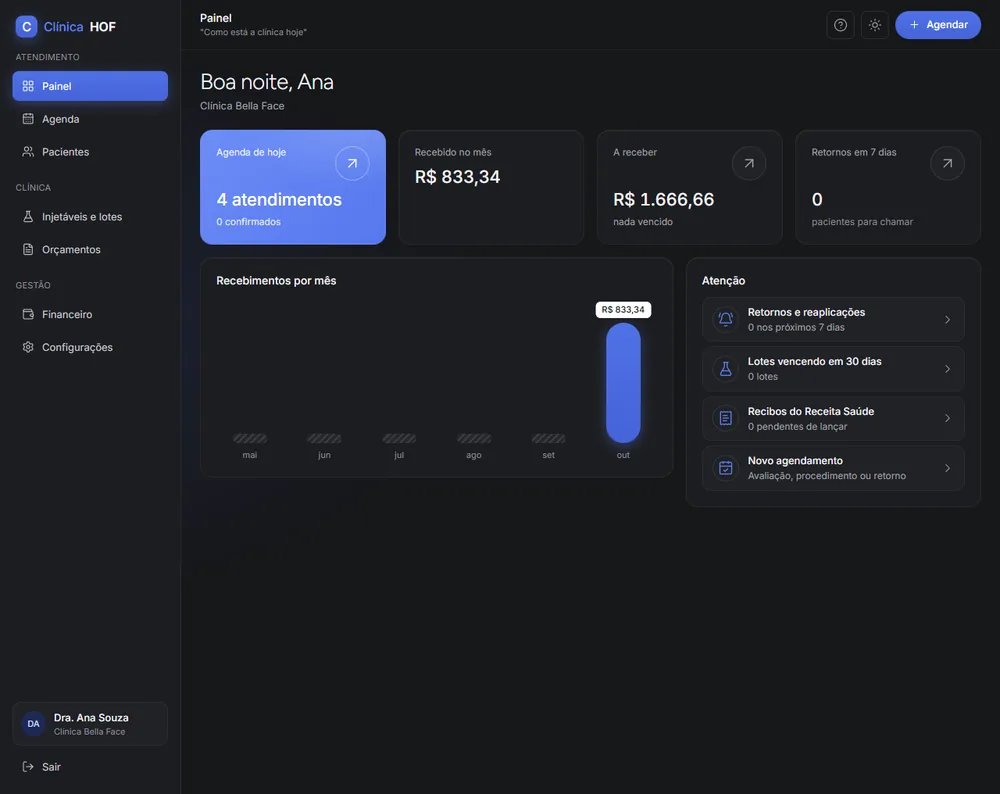Click the Agendar button
Viewport: 1000px width, 794px height.
pyautogui.click(x=938, y=25)
